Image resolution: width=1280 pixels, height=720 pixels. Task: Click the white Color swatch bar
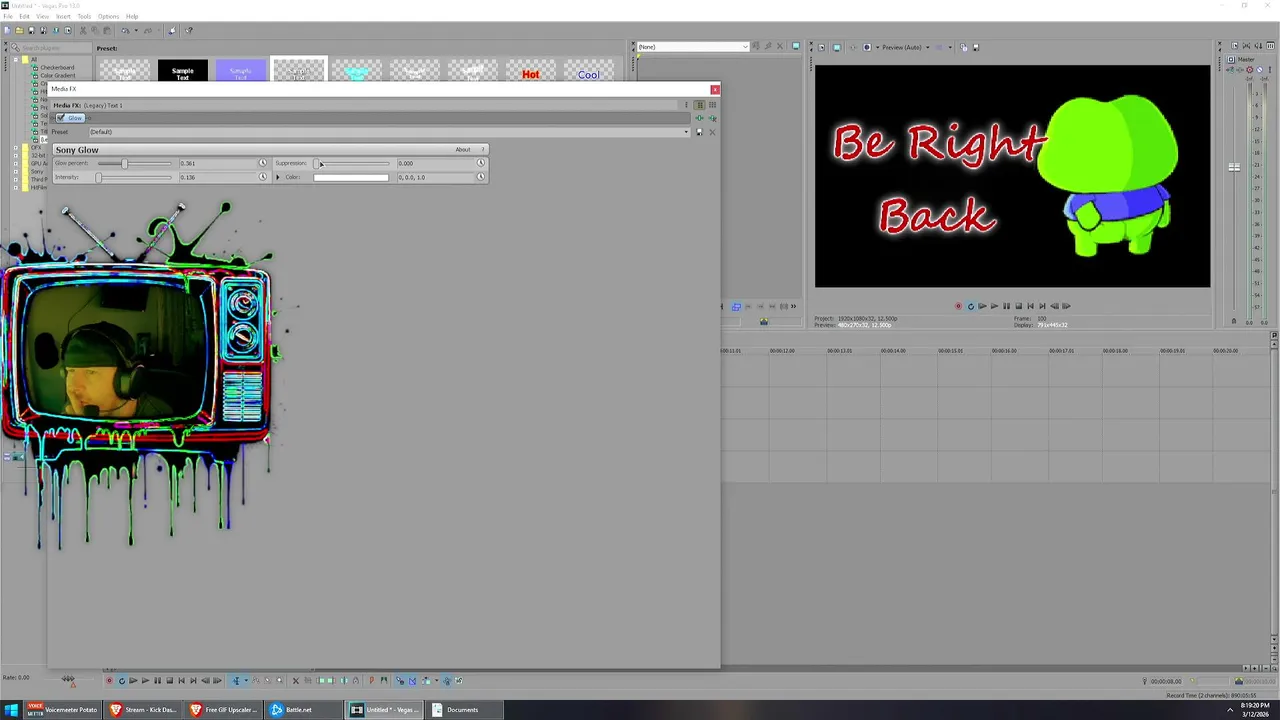coord(351,177)
